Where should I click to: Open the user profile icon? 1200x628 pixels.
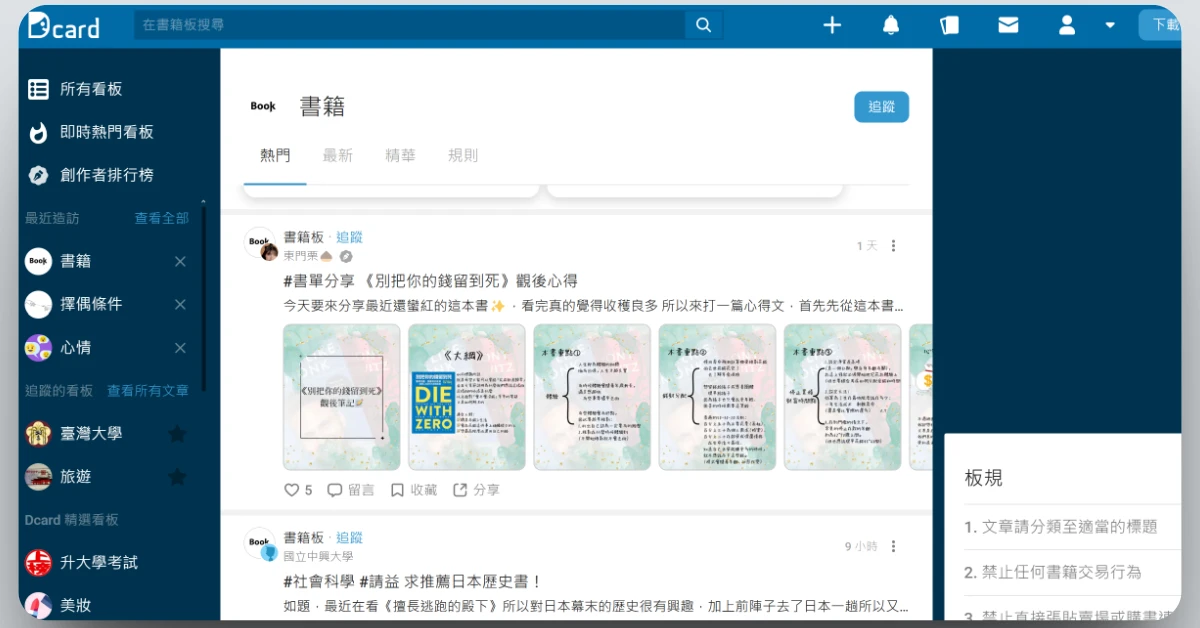click(x=1067, y=25)
